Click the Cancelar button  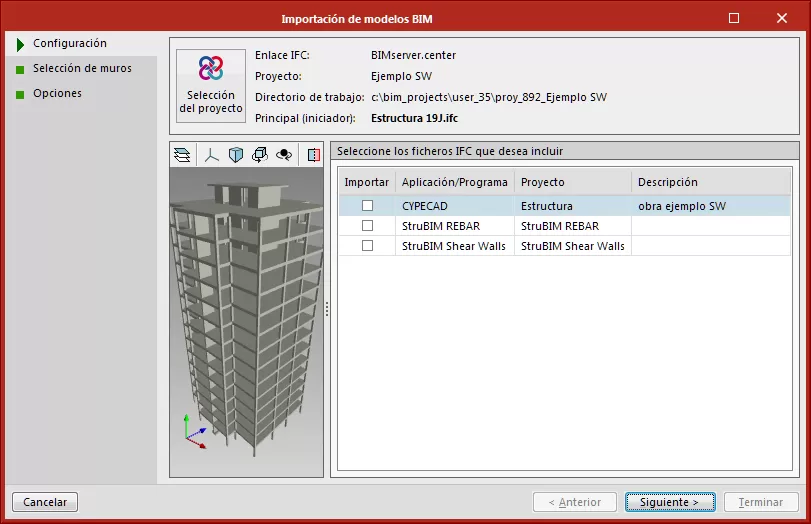[45, 502]
